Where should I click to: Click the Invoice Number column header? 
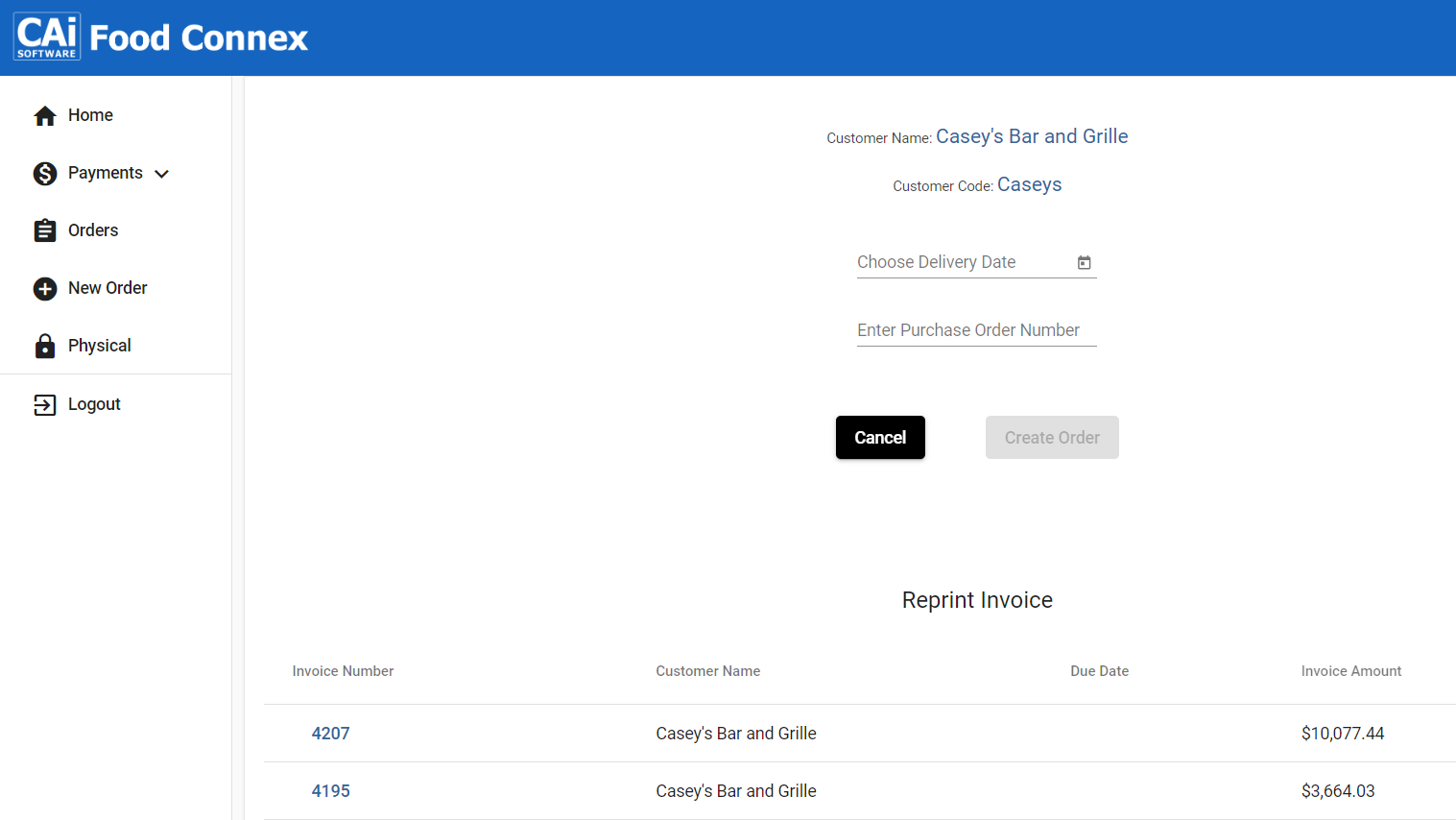pos(343,671)
